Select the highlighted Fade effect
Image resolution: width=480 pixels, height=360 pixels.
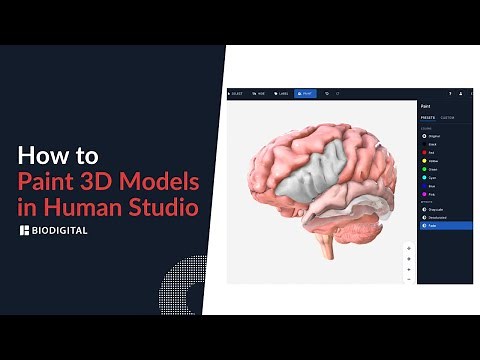tap(446, 226)
